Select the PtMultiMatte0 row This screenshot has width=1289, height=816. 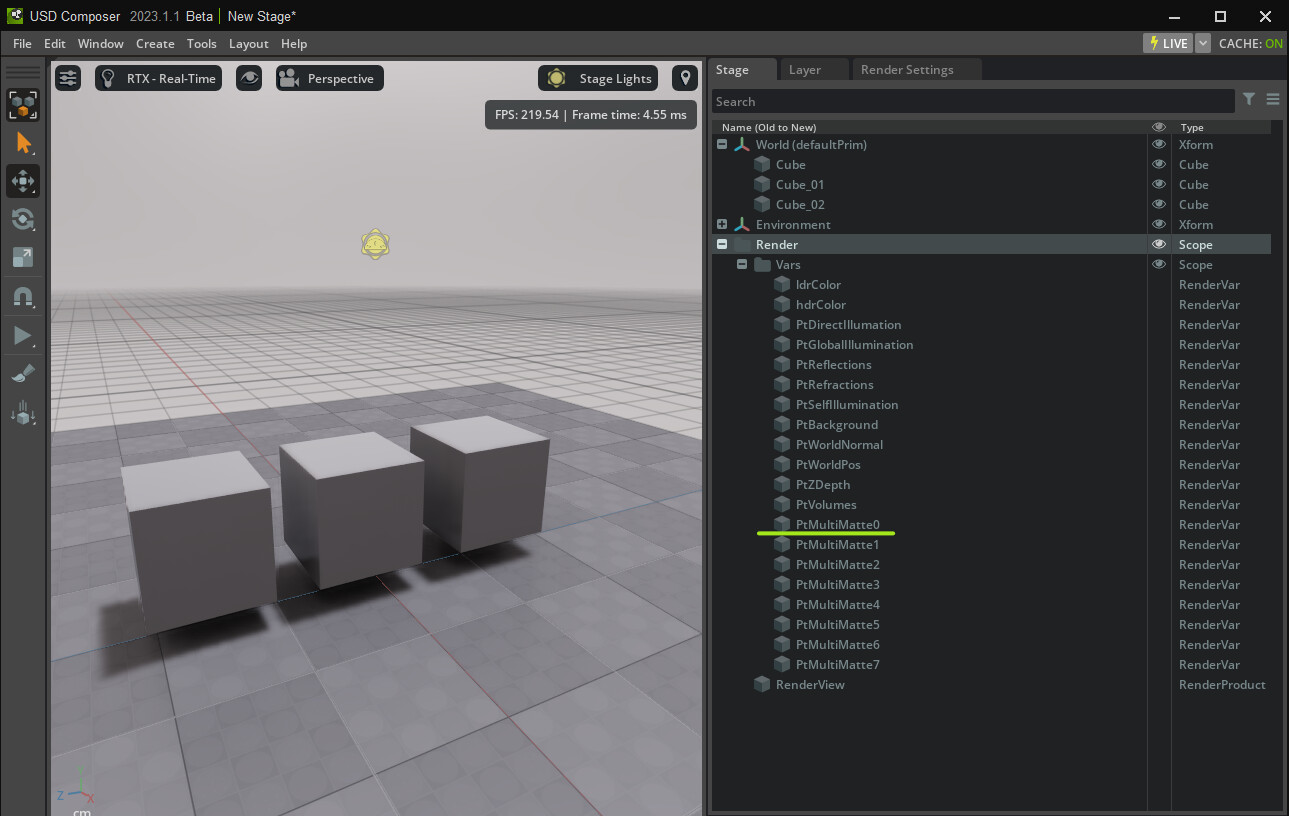point(991,524)
